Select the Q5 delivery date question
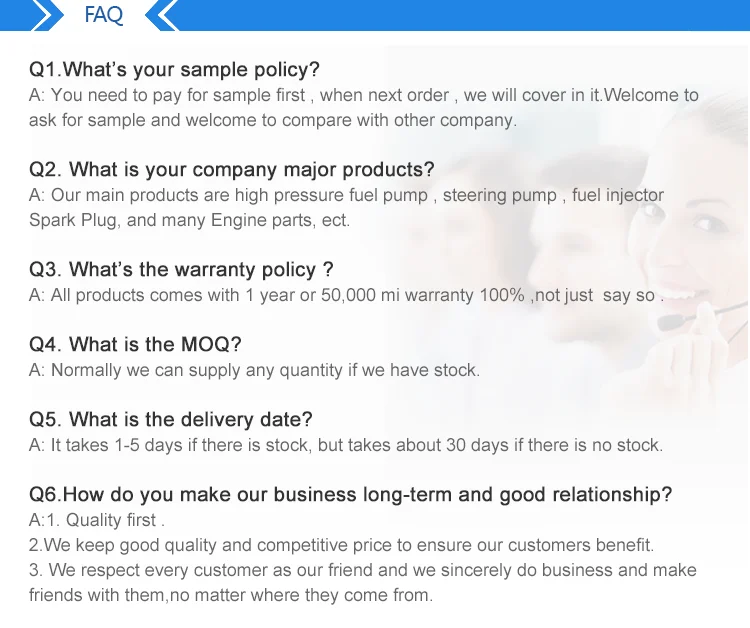The height and width of the screenshot is (628, 750). point(170,419)
